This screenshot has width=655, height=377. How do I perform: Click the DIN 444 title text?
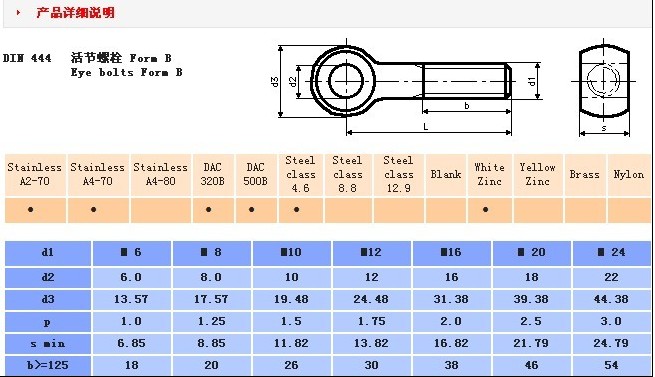pos(27,58)
